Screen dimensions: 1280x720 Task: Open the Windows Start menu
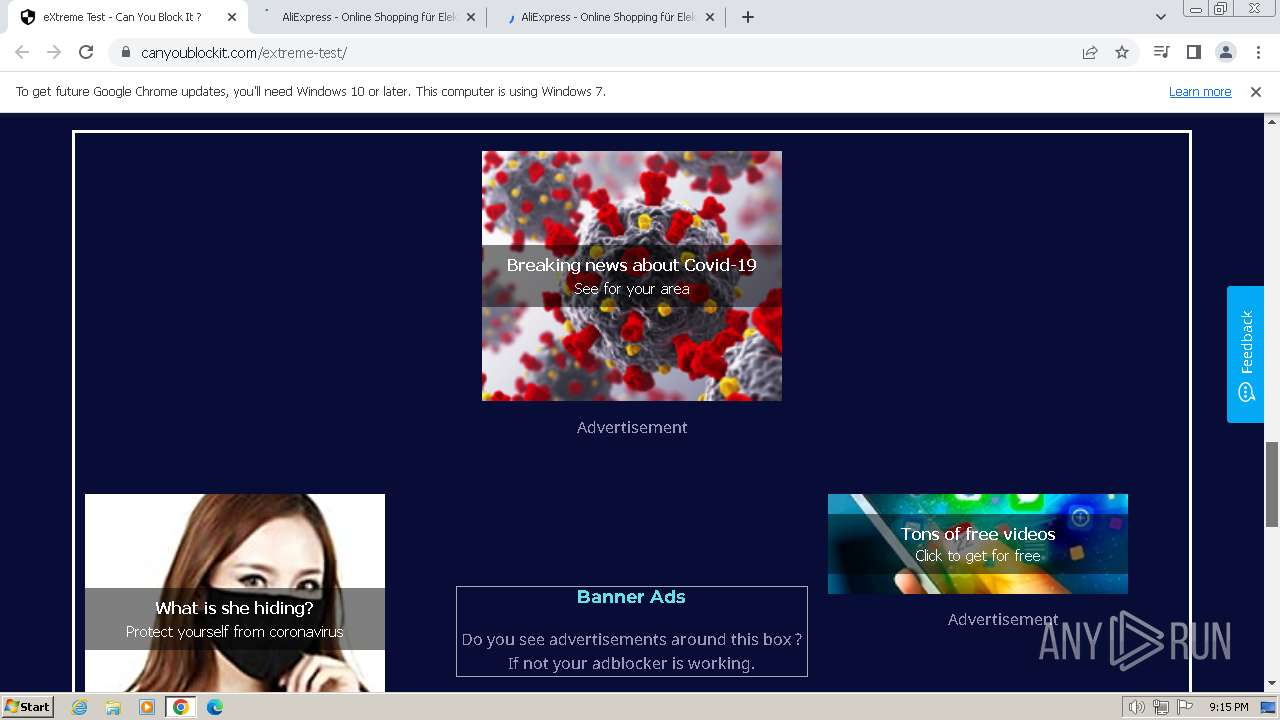[x=28, y=707]
